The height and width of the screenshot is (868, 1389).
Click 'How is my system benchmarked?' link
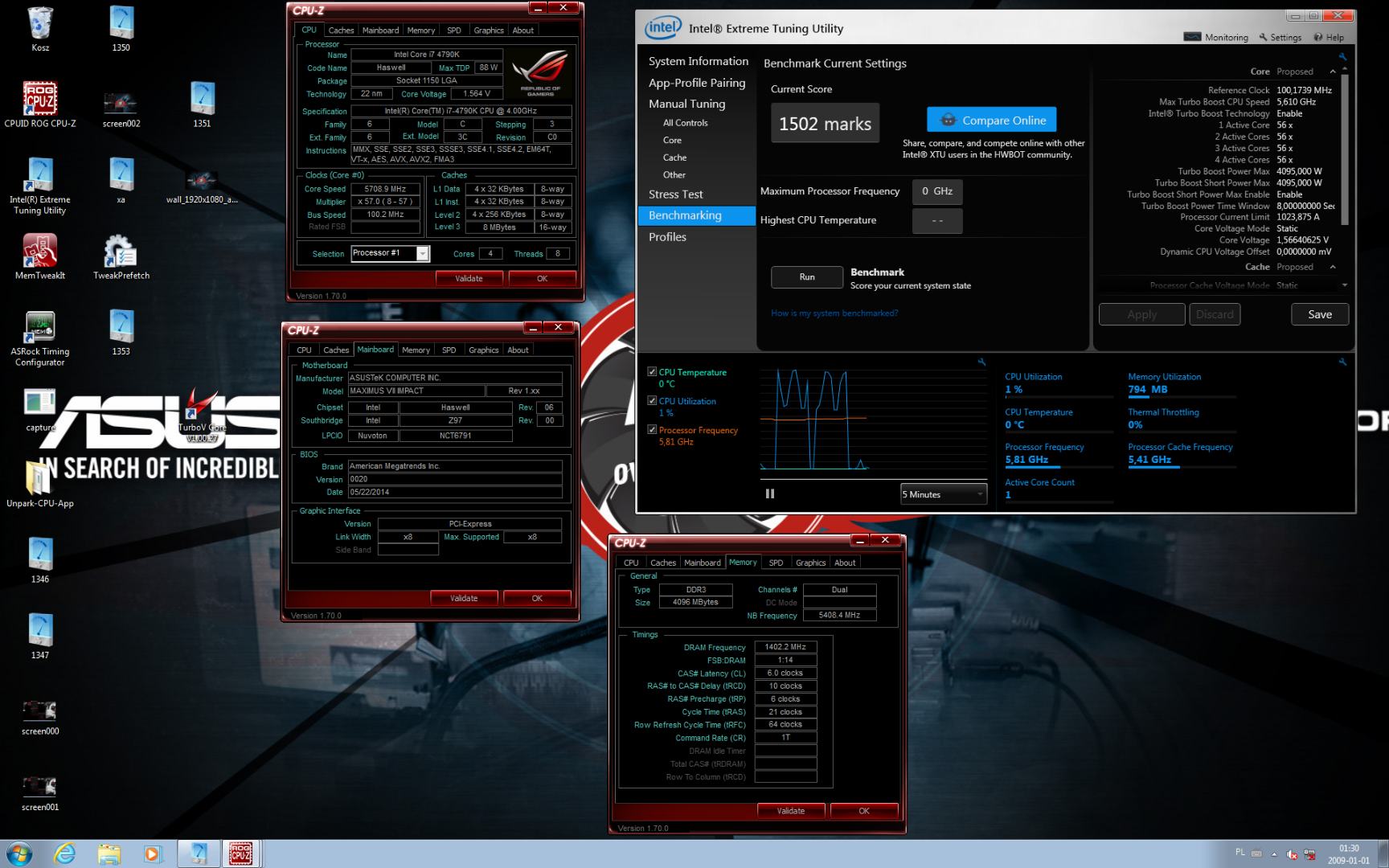coord(834,313)
